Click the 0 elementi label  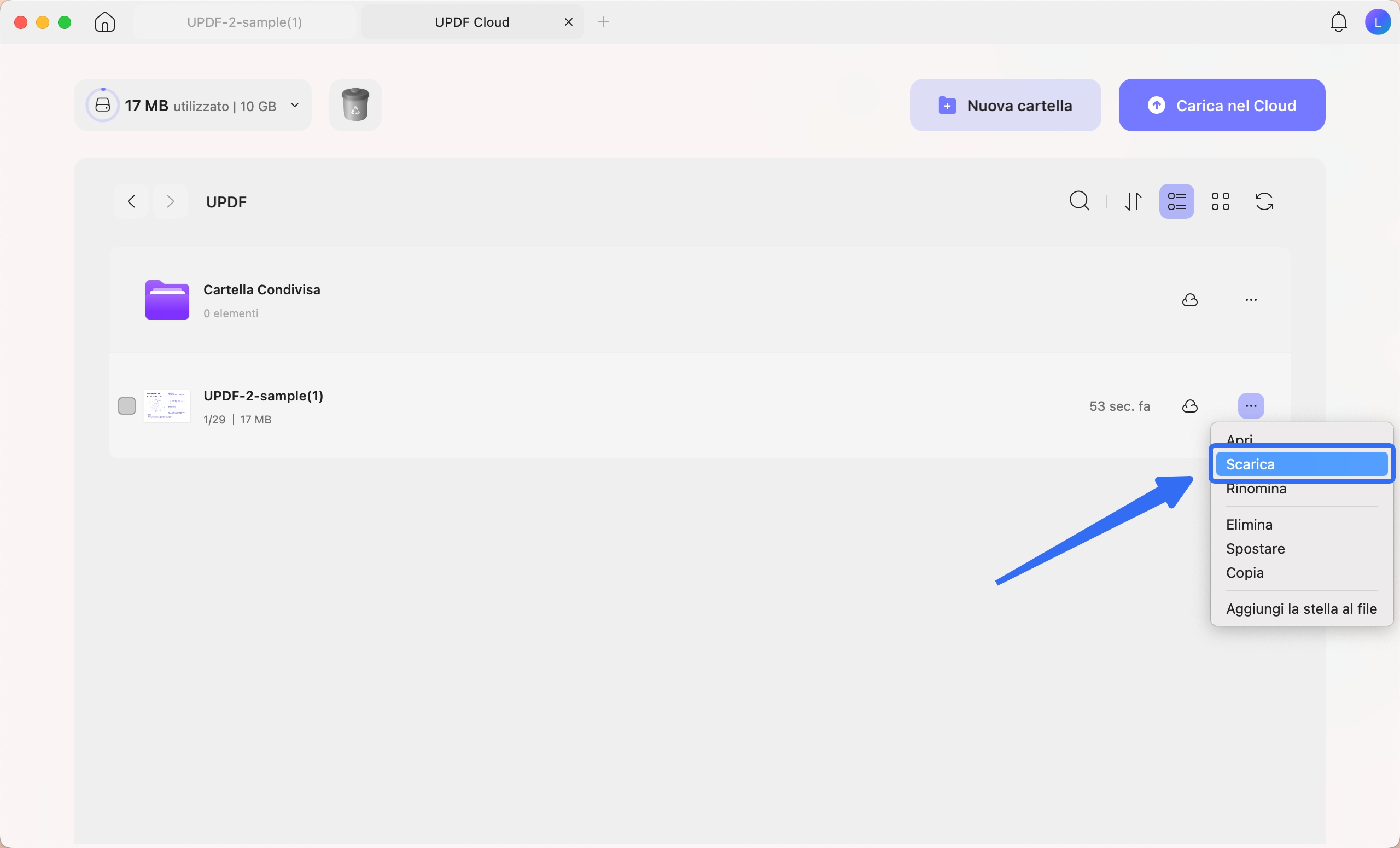[231, 313]
